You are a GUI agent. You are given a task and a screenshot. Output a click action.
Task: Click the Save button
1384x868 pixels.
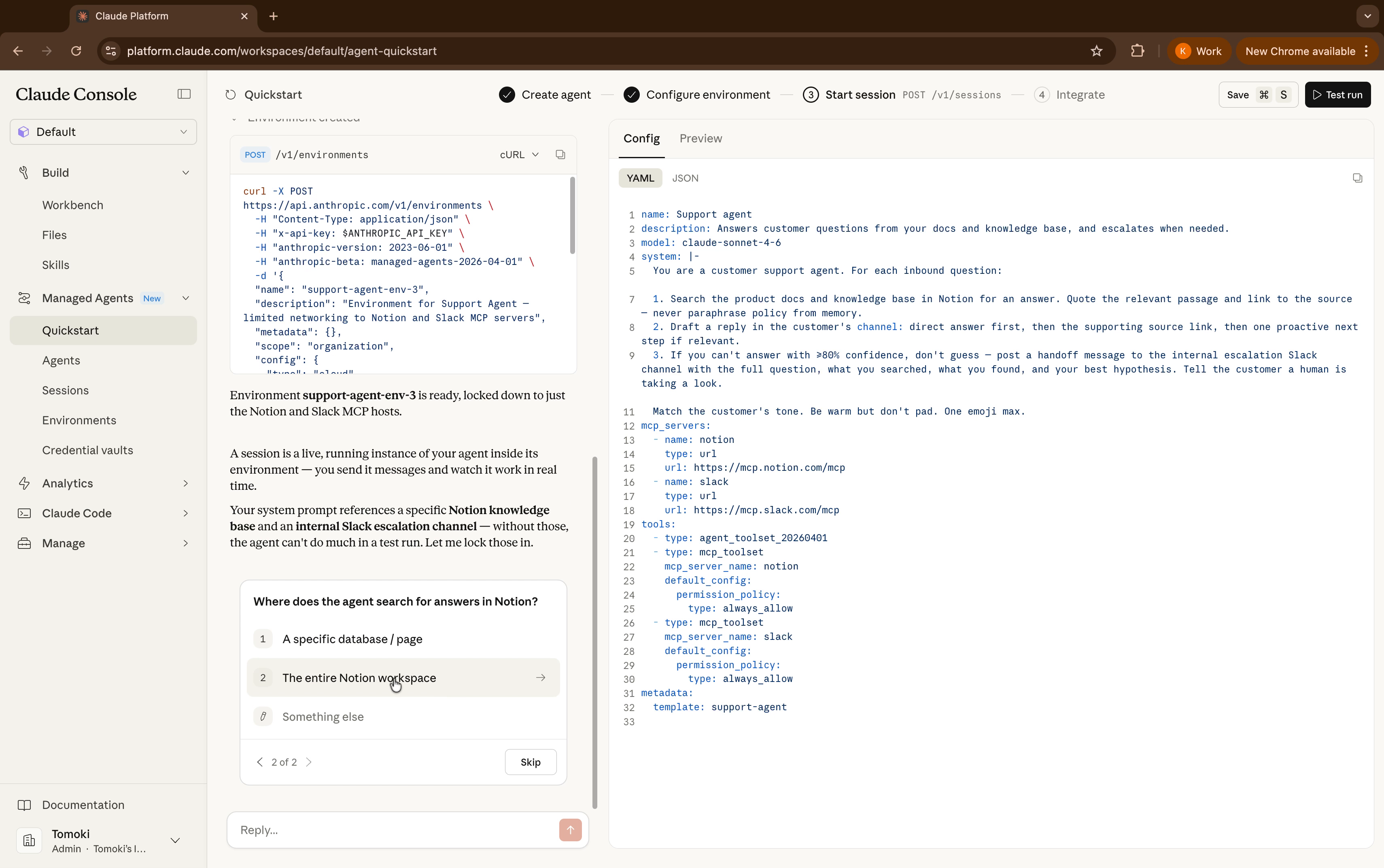(1258, 95)
